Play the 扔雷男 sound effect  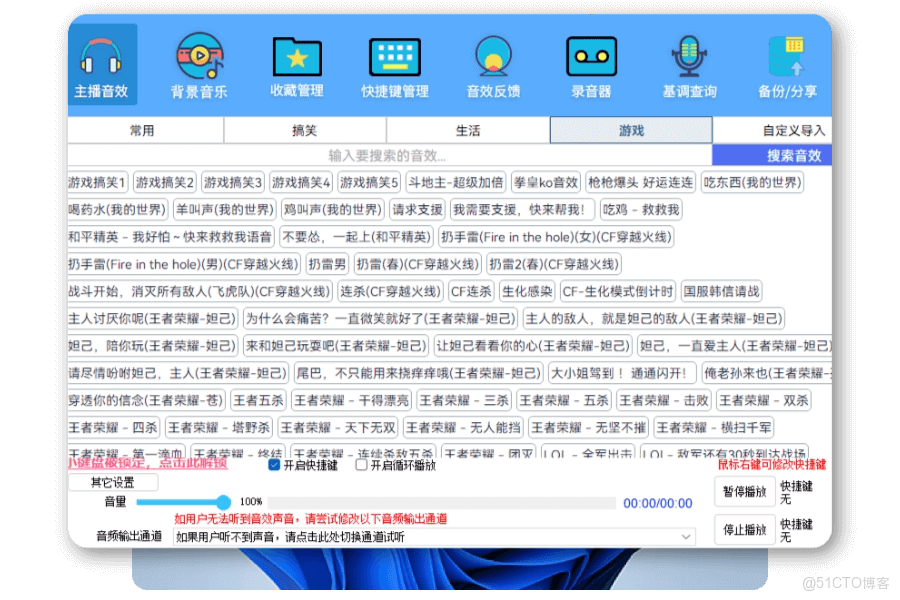pos(327,264)
